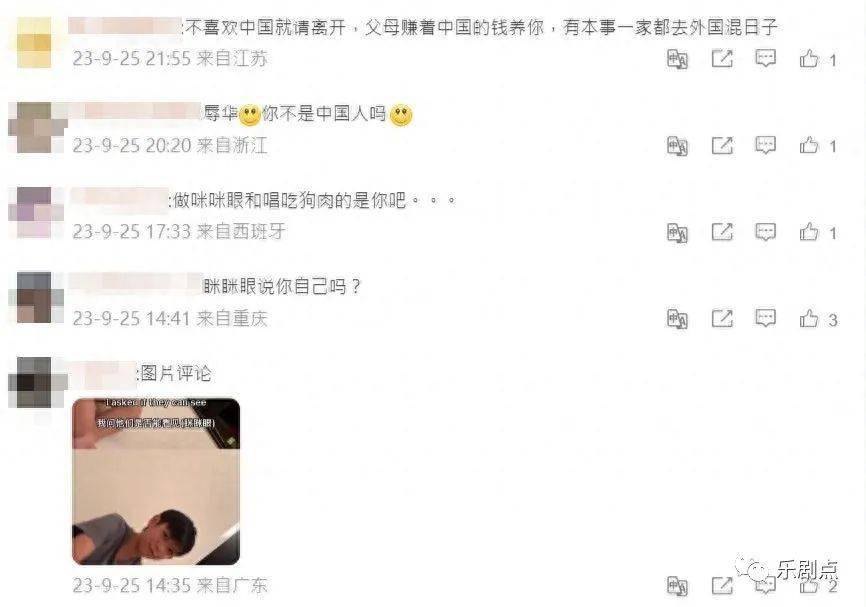Screen dimensions: 866x607
Task: Open the avatar of the 浙江 commenter
Action: pyautogui.click(x=36, y=128)
